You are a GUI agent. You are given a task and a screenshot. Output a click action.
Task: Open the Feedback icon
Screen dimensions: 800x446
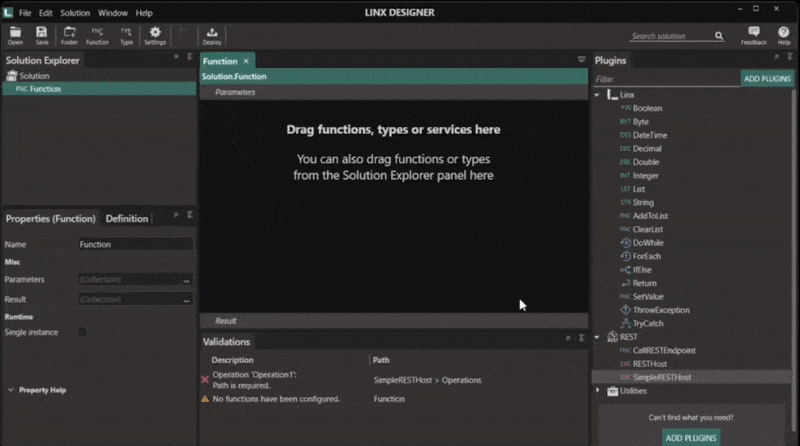point(754,36)
